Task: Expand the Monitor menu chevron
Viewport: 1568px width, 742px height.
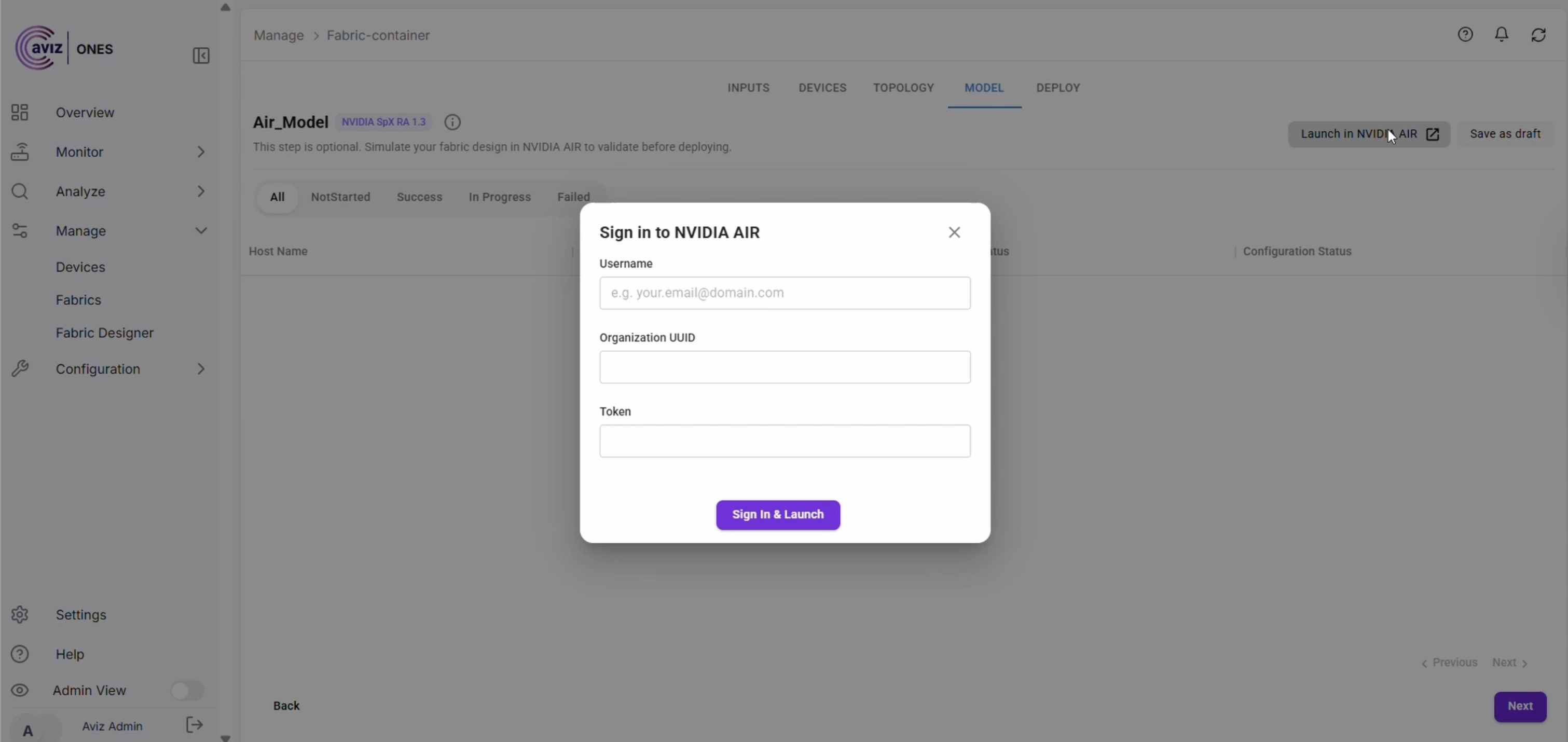Action: pyautogui.click(x=201, y=152)
